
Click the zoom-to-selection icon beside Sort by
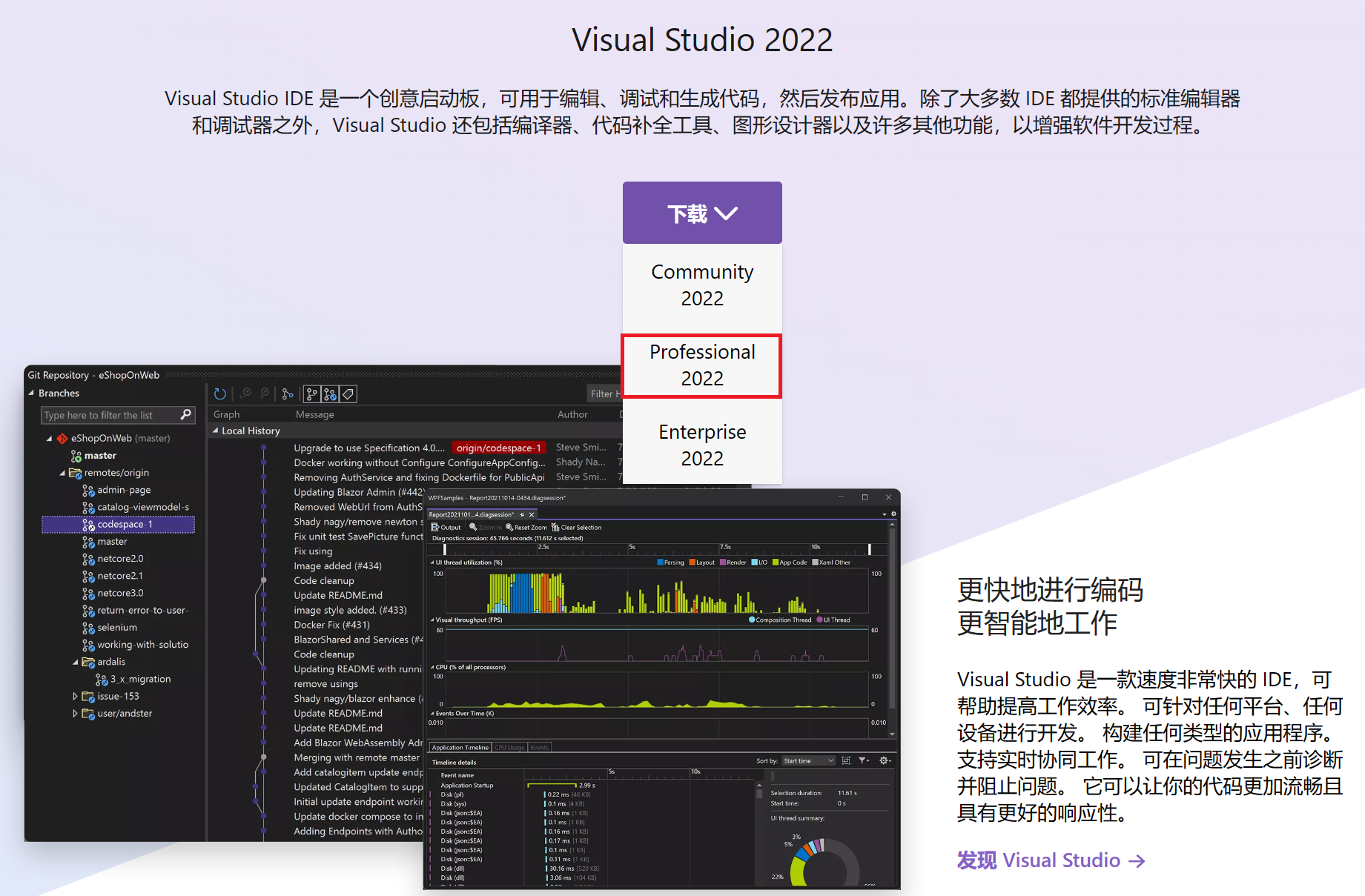point(846,761)
